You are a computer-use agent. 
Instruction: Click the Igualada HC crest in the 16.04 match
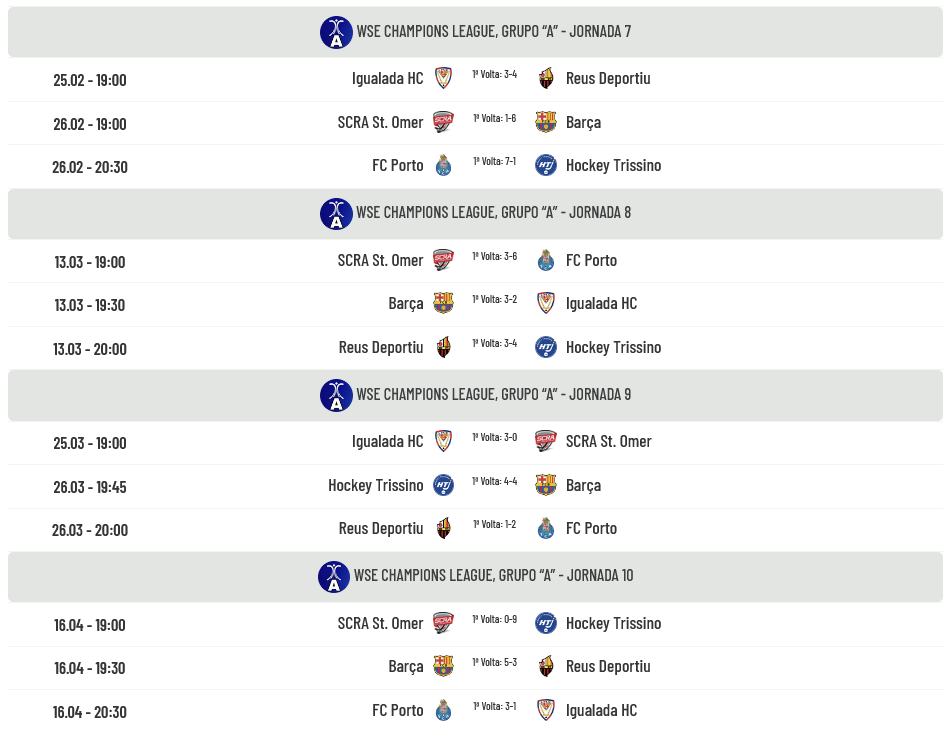click(545, 710)
